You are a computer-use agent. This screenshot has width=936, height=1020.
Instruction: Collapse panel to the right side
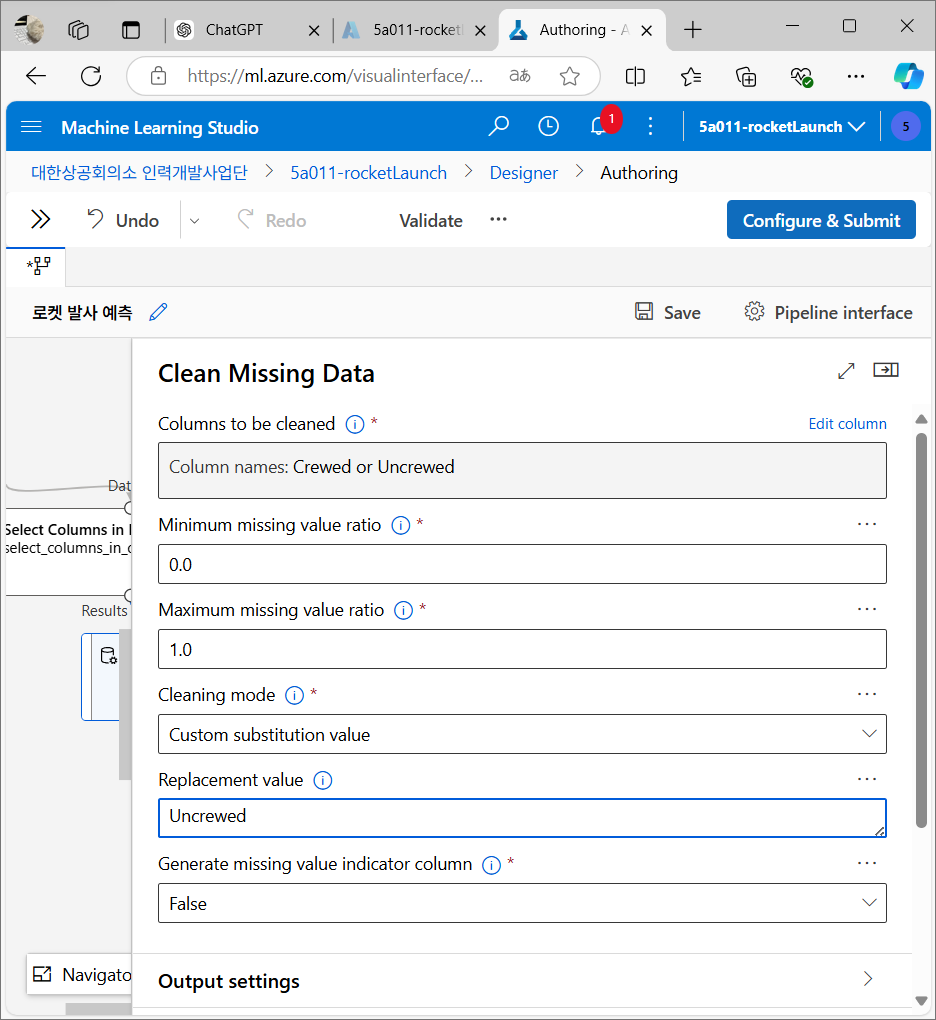pos(886,370)
